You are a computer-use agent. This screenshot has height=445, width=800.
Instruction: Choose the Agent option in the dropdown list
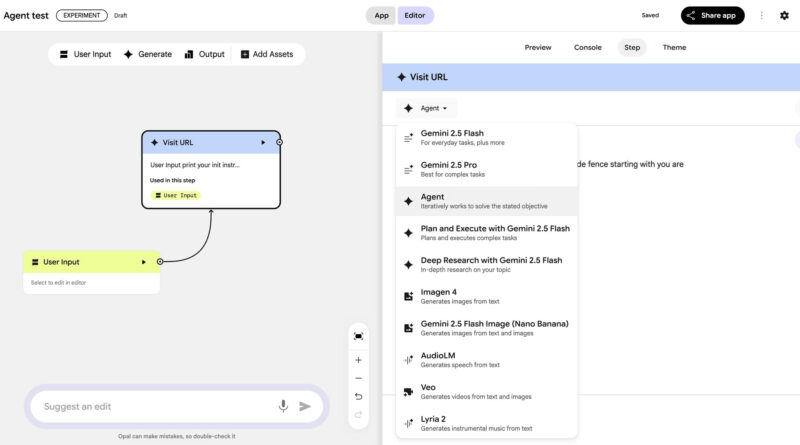pyautogui.click(x=487, y=201)
